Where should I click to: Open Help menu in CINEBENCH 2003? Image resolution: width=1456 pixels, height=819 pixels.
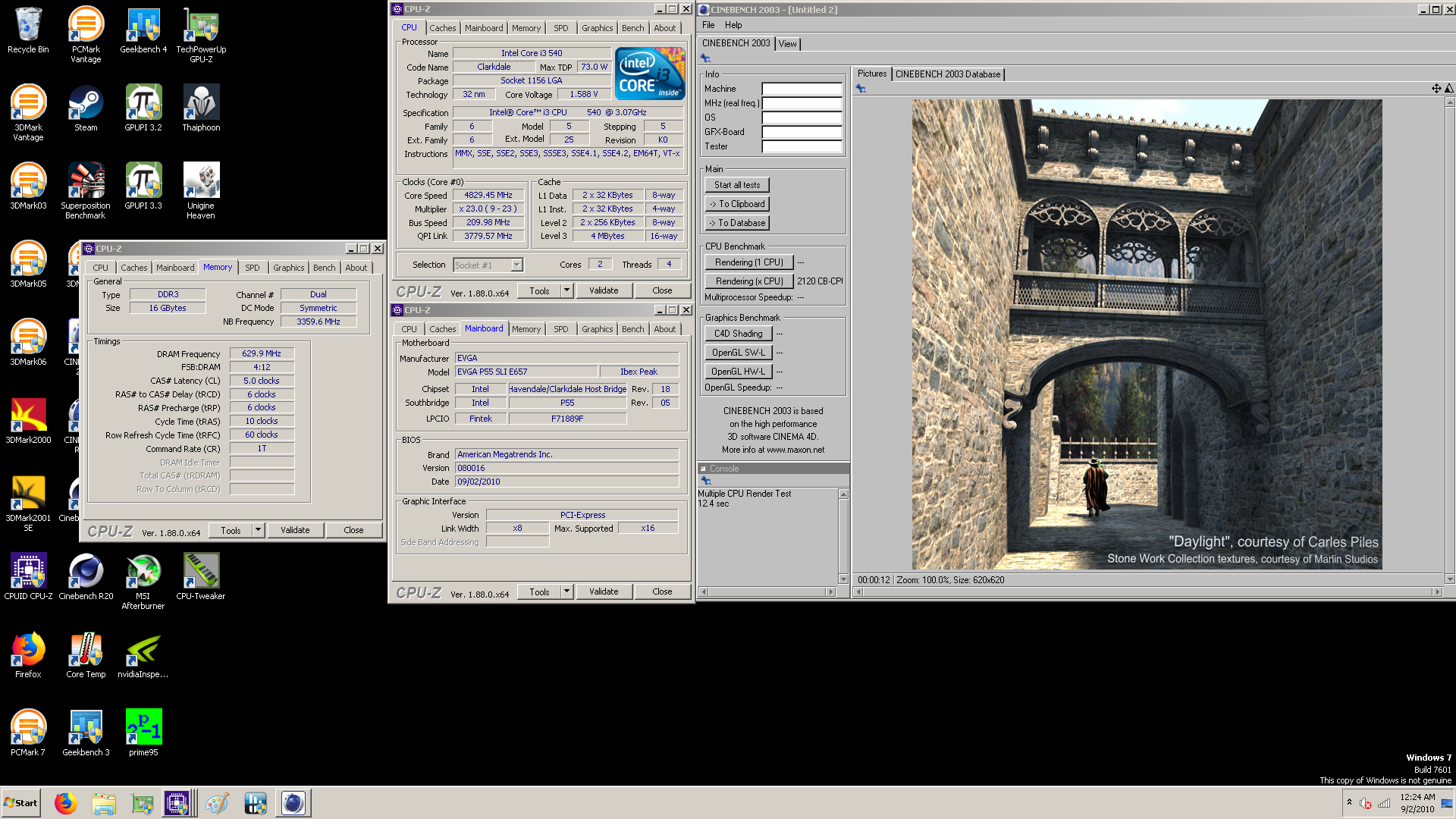[733, 25]
